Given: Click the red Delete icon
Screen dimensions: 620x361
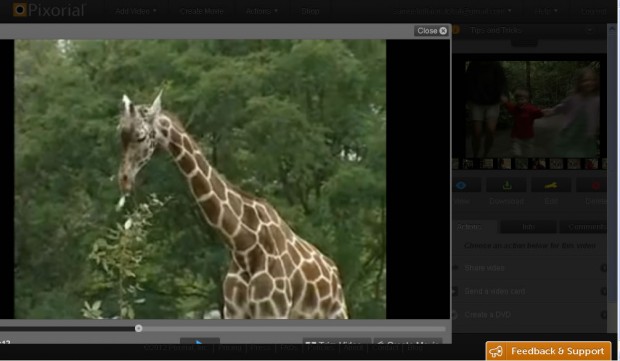Looking at the screenshot, I should pyautogui.click(x=596, y=185).
